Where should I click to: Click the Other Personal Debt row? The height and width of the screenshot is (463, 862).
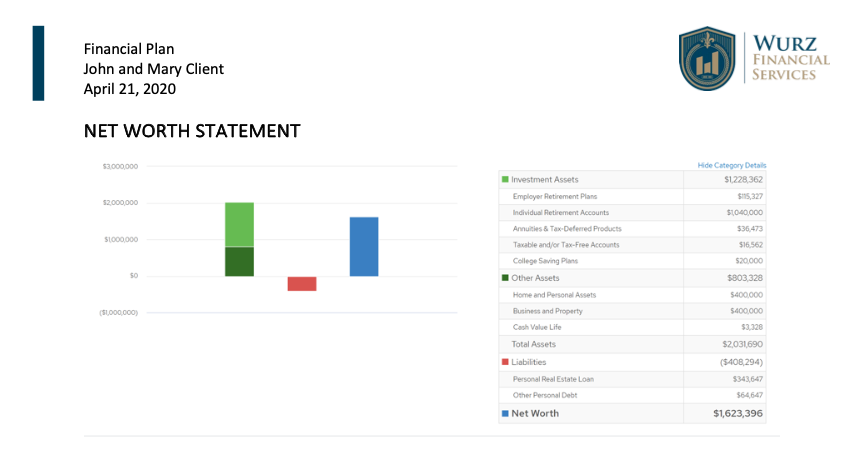(x=544, y=395)
